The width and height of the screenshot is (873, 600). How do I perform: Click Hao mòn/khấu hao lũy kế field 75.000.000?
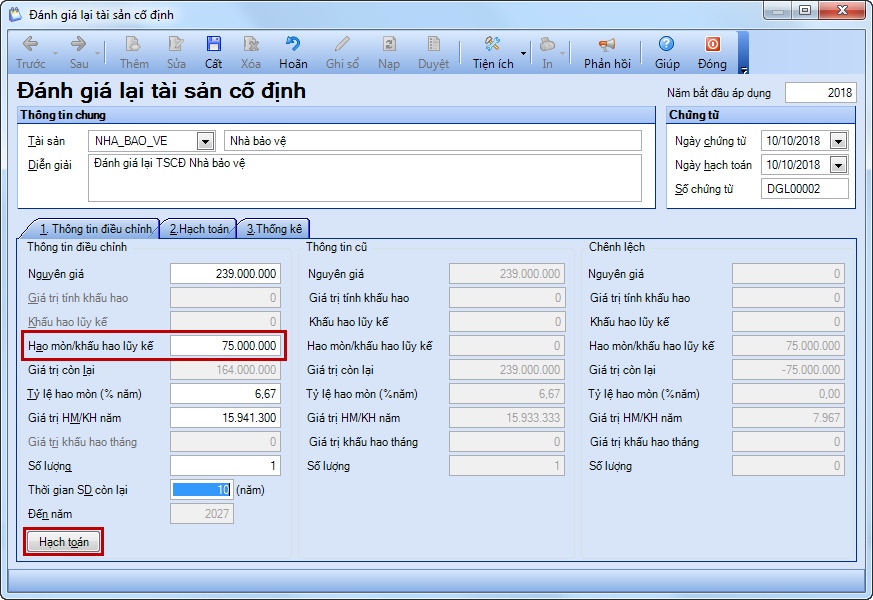225,346
